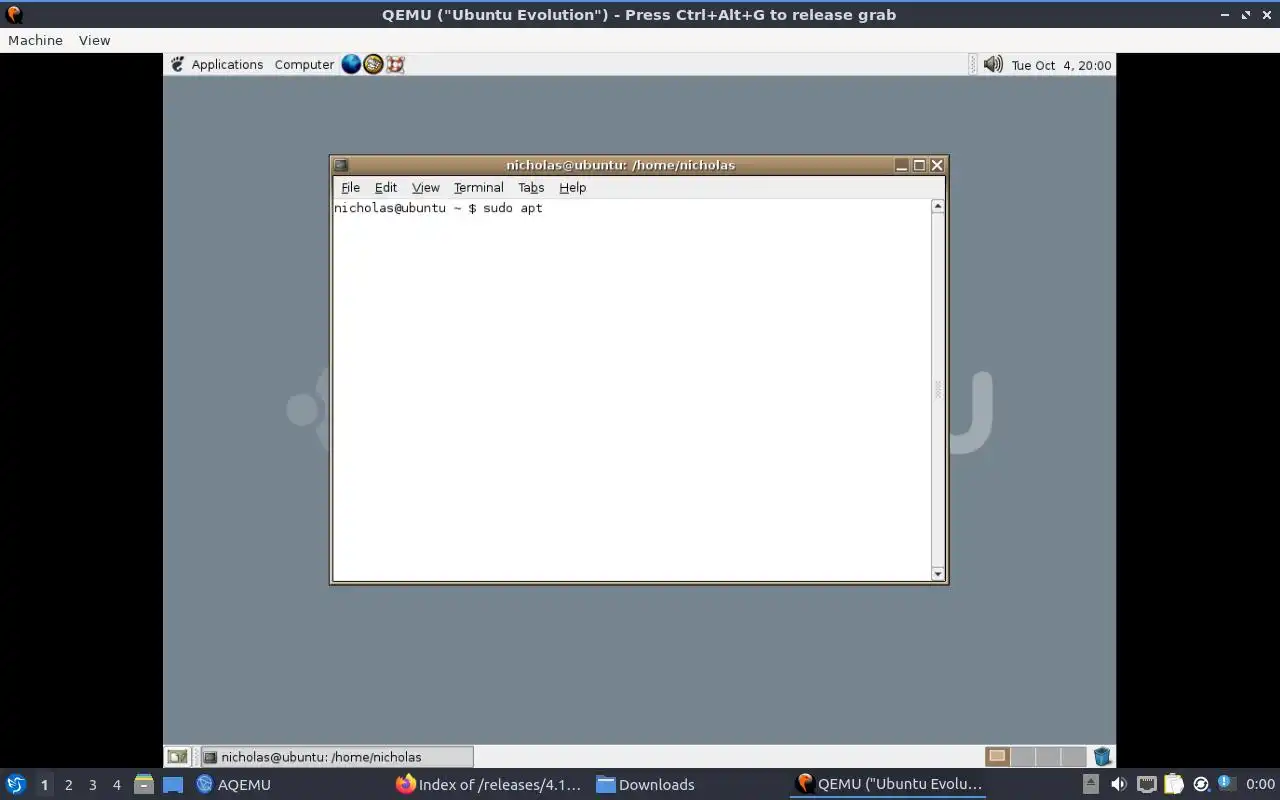
Task: Click host tray volume speaker icon
Action: pos(1118,784)
